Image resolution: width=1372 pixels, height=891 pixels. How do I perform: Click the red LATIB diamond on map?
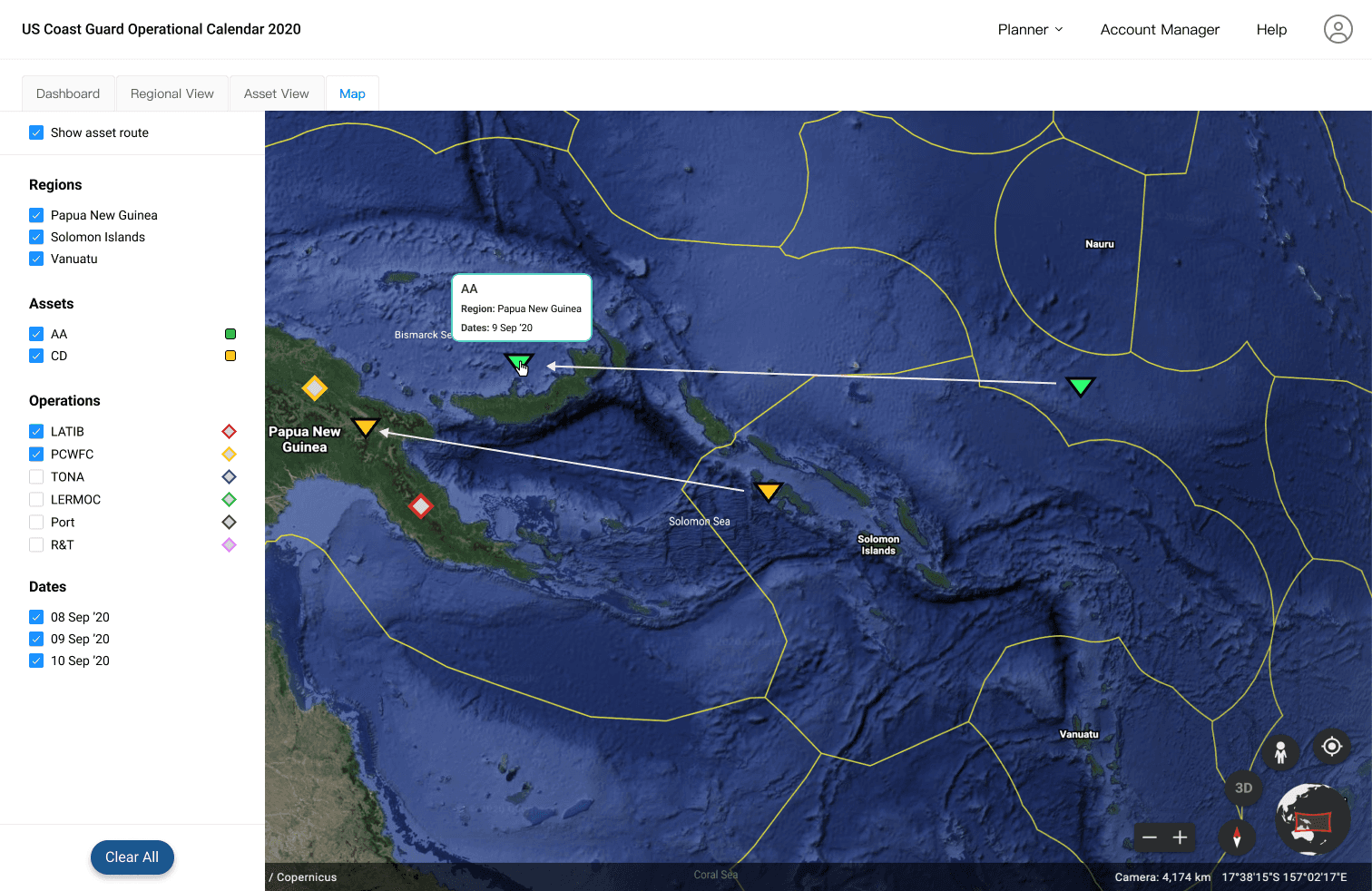[x=420, y=506]
